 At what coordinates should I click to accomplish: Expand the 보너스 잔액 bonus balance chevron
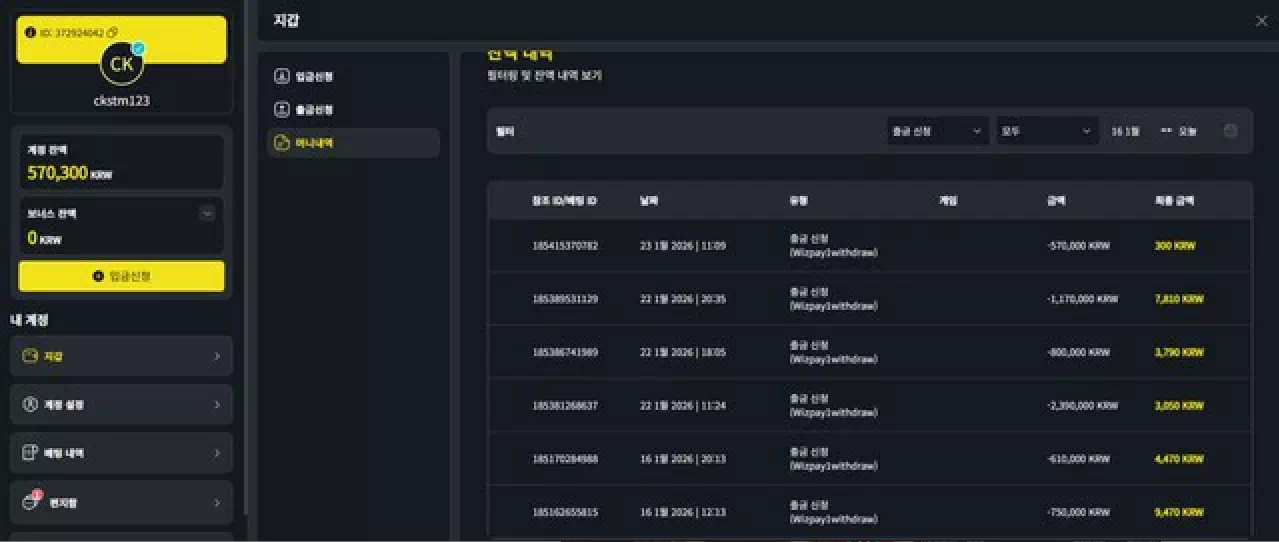coord(207,213)
